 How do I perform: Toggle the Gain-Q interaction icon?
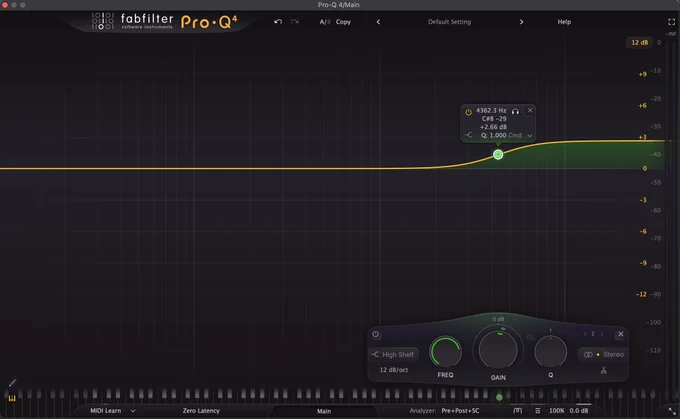point(530,337)
